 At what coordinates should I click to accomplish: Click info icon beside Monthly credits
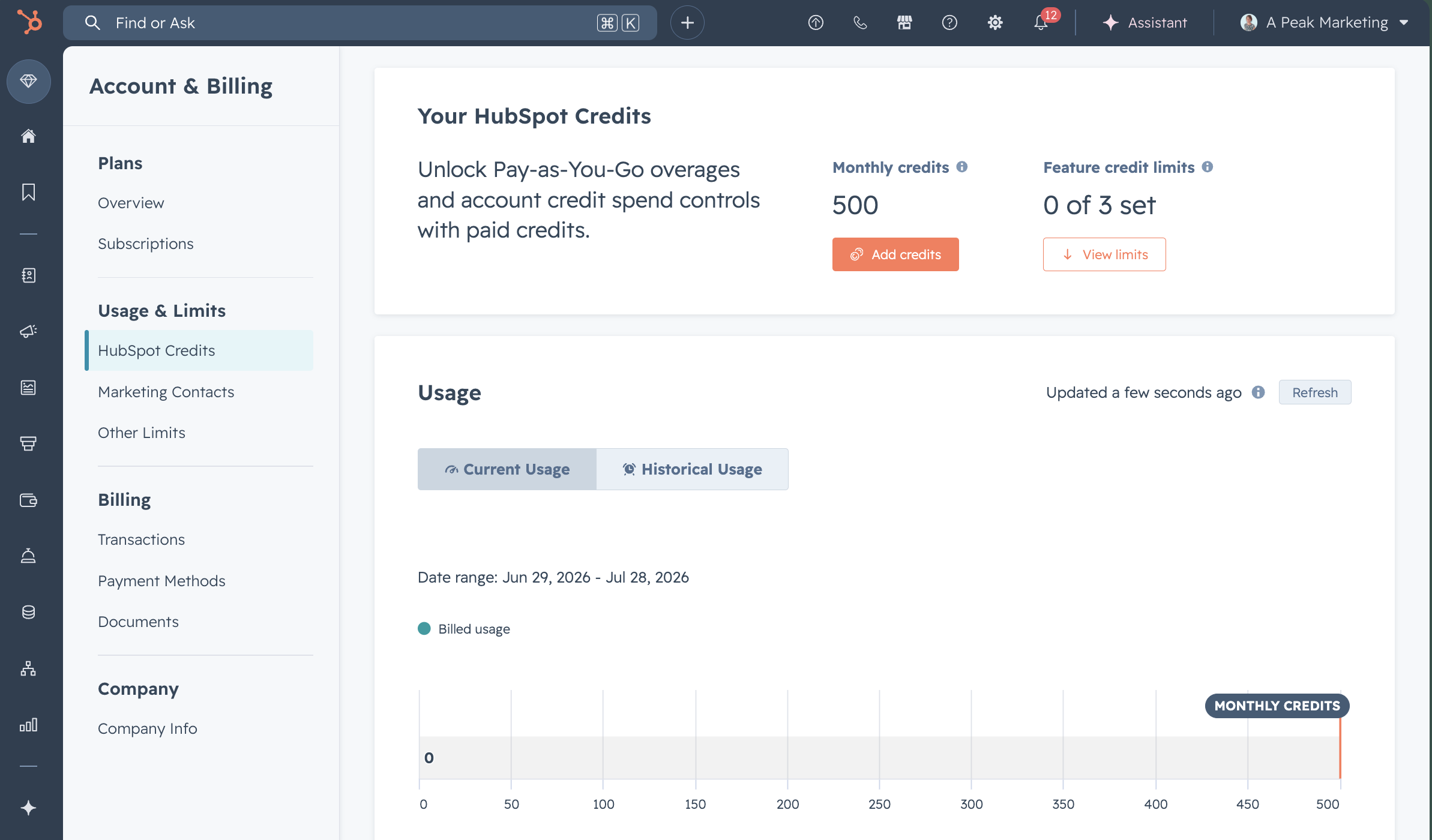click(961, 167)
